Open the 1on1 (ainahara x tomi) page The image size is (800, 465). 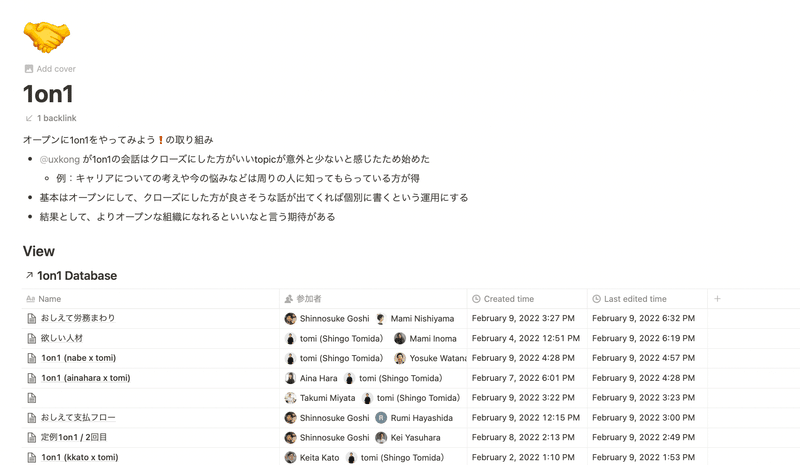tap(86, 378)
